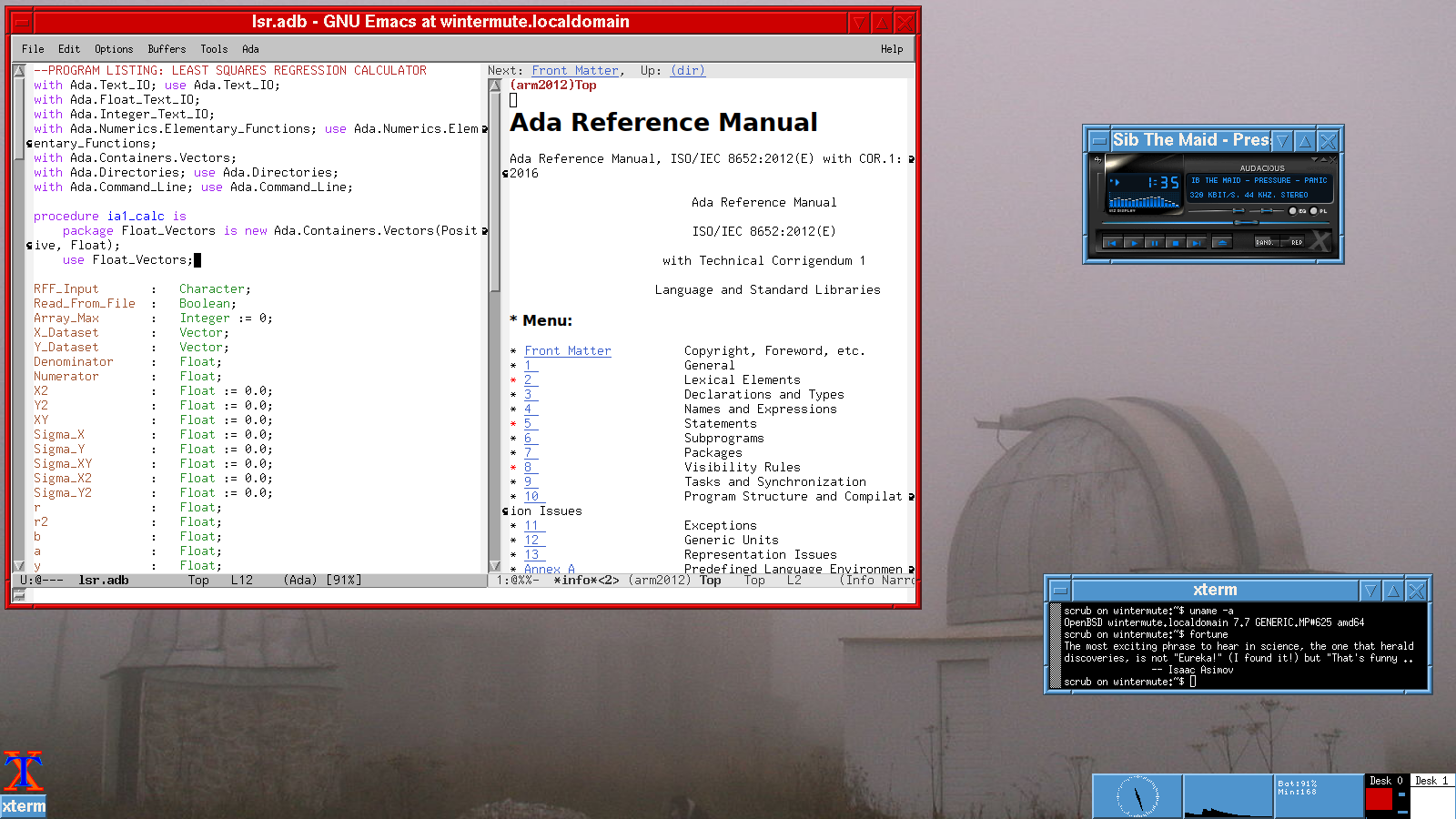Screen dimensions: 1456x819
Task: Stop the track in Audacious
Action: click(1176, 243)
